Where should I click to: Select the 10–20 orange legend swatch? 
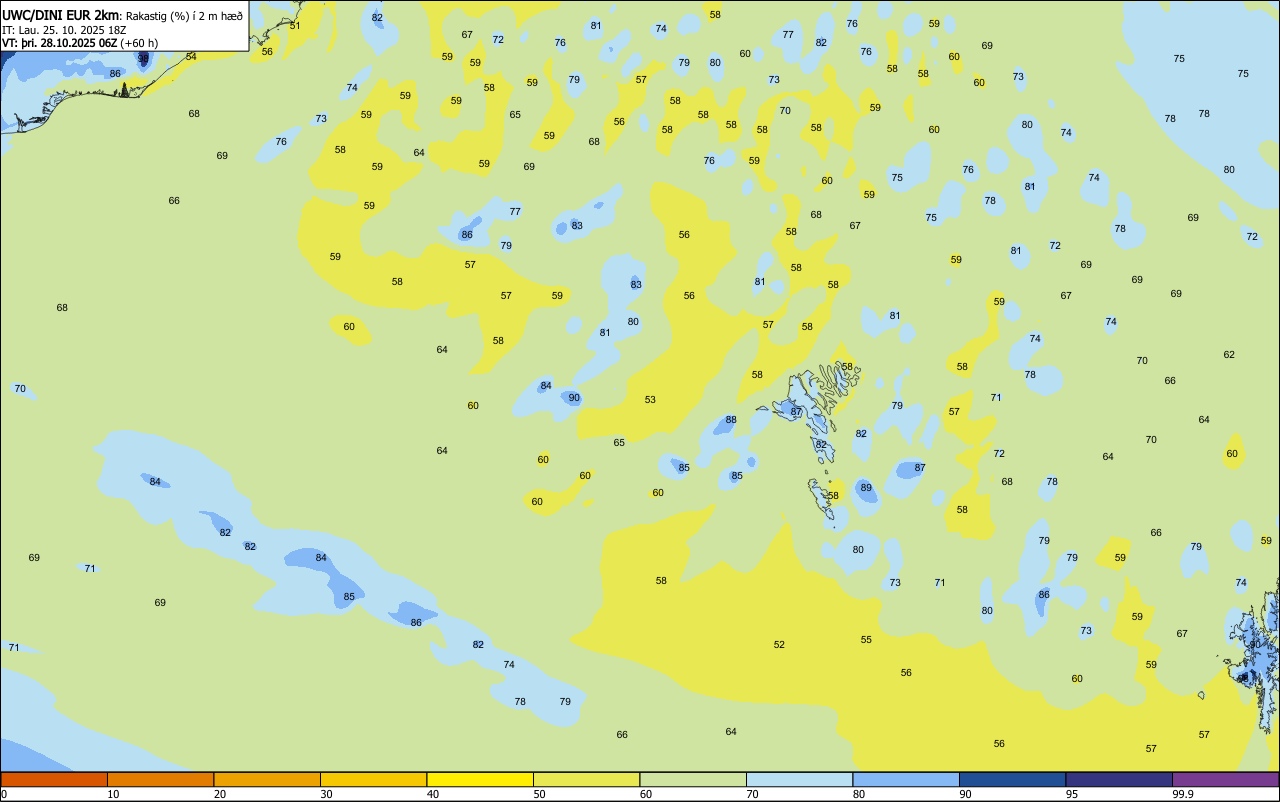tap(160, 779)
